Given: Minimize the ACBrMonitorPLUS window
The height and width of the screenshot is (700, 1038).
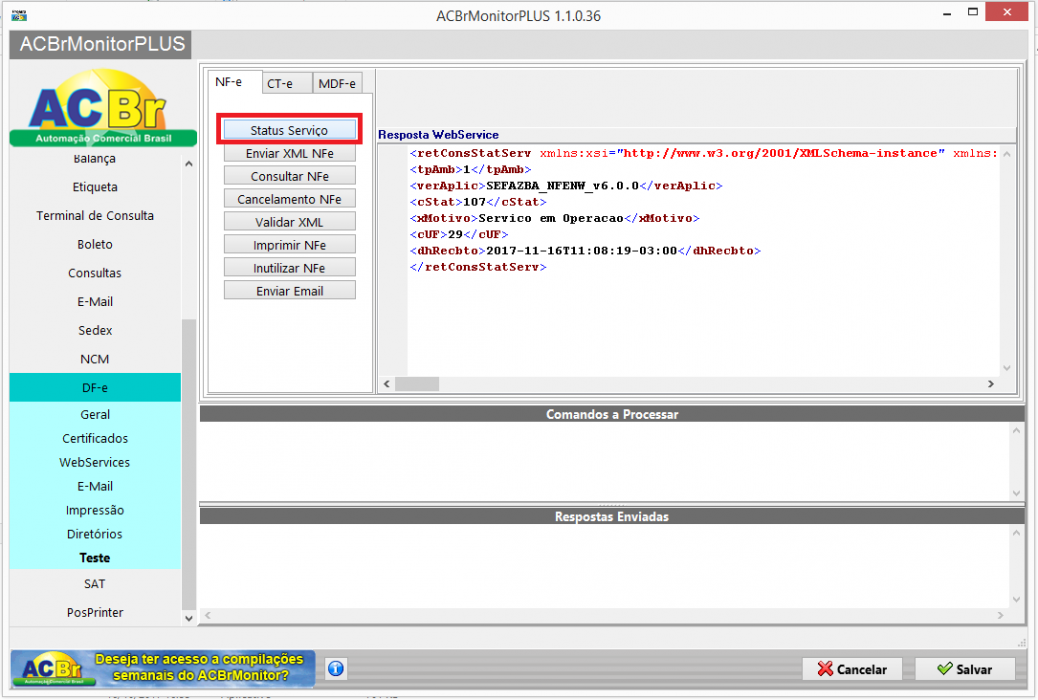Looking at the screenshot, I should 947,13.
